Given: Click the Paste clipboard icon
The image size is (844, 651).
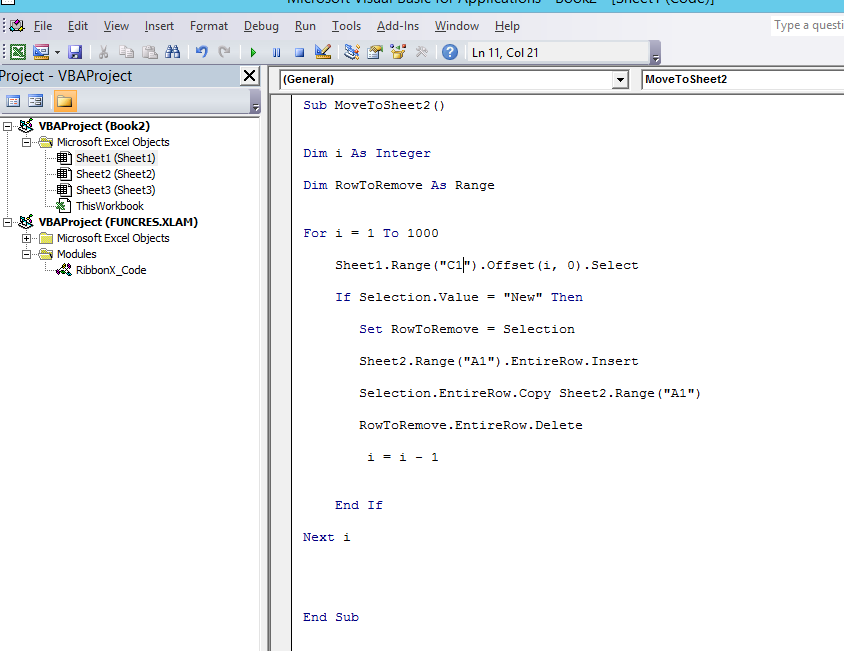Looking at the screenshot, I should (x=150, y=52).
